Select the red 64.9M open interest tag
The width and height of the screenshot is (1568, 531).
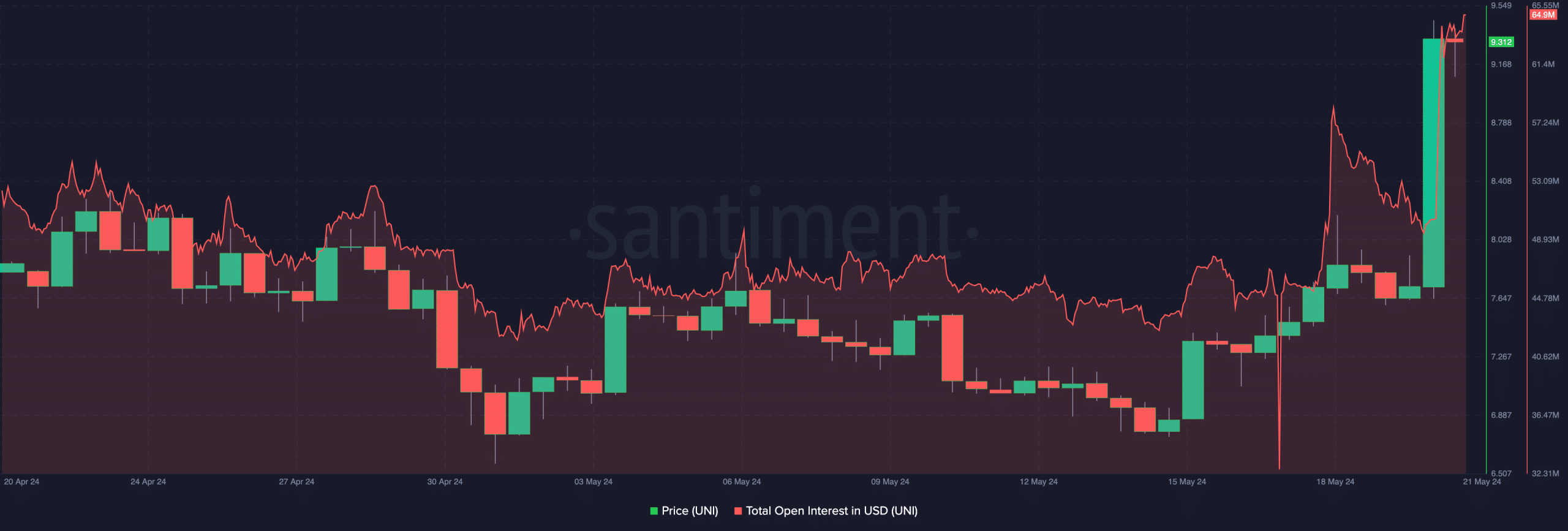1543,15
